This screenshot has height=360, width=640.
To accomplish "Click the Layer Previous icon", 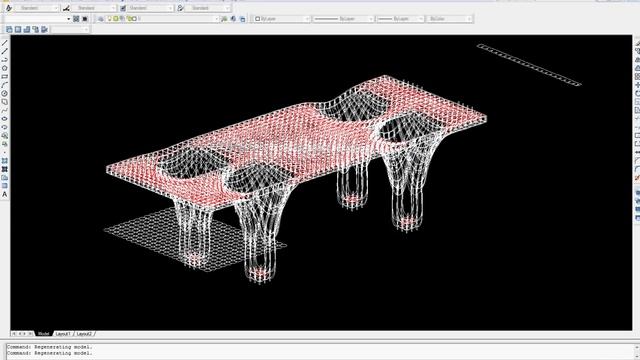I will tap(233, 19).
